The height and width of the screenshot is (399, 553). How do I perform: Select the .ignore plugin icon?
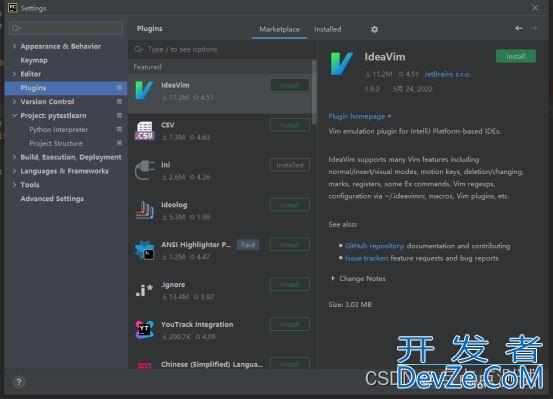click(x=145, y=290)
